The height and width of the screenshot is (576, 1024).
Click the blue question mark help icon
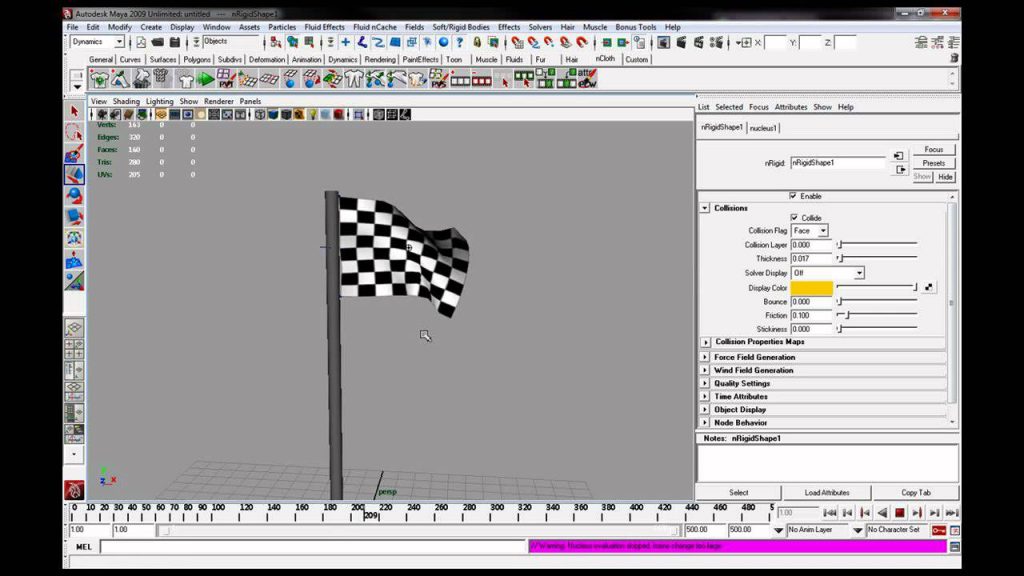click(460, 42)
